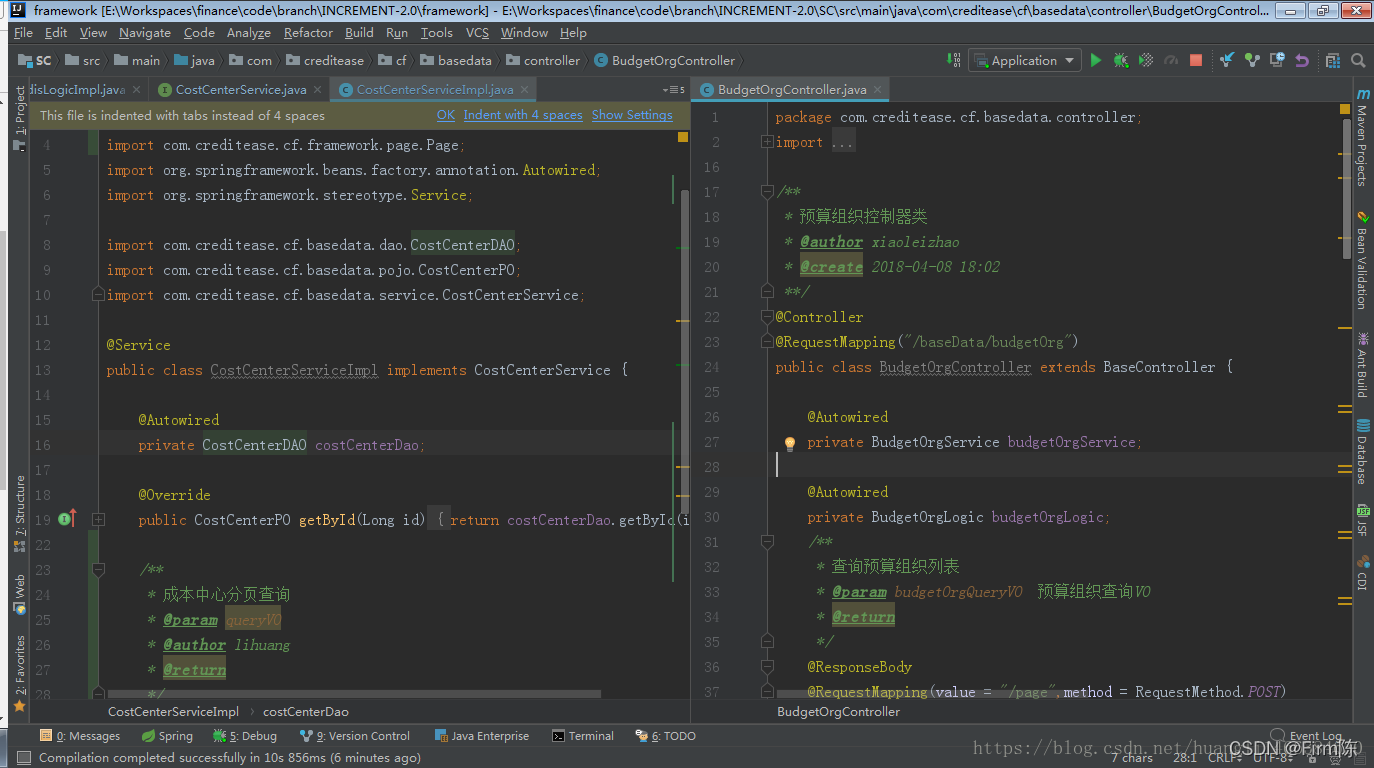The image size is (1374, 768).
Task: Switch to CostCenterService.java tab
Action: pos(240,89)
